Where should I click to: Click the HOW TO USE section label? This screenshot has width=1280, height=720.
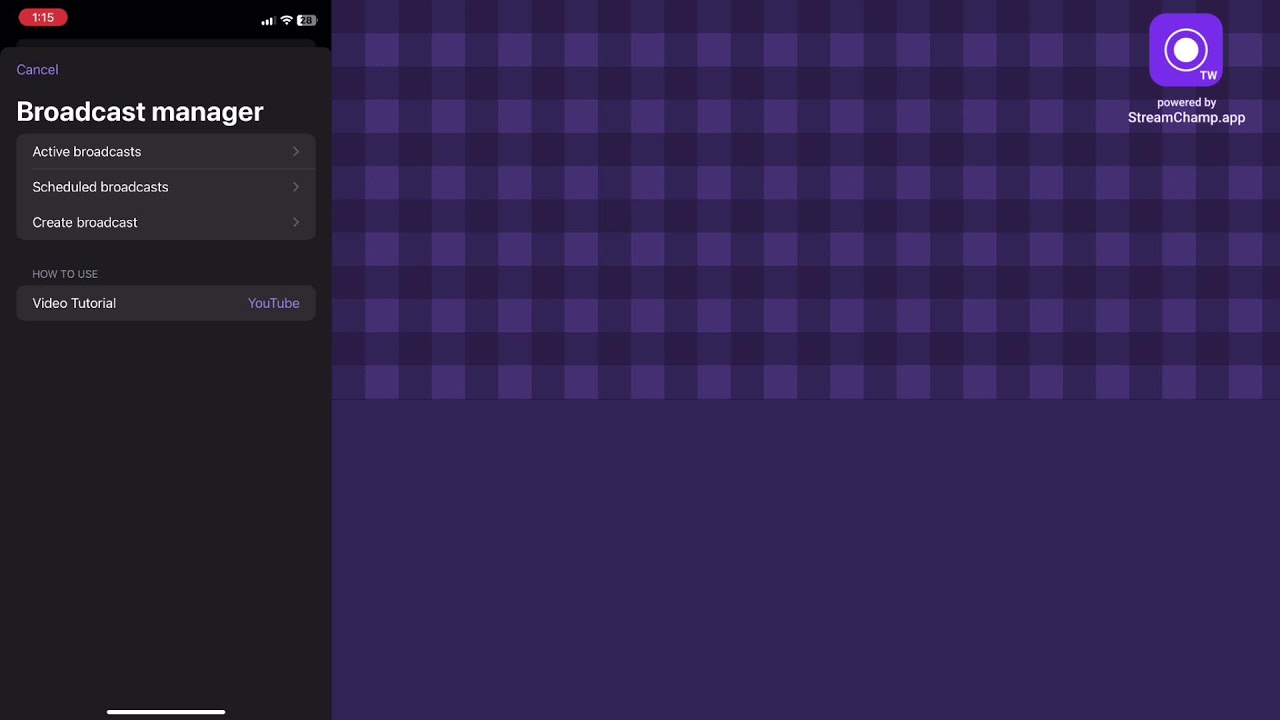(x=65, y=274)
